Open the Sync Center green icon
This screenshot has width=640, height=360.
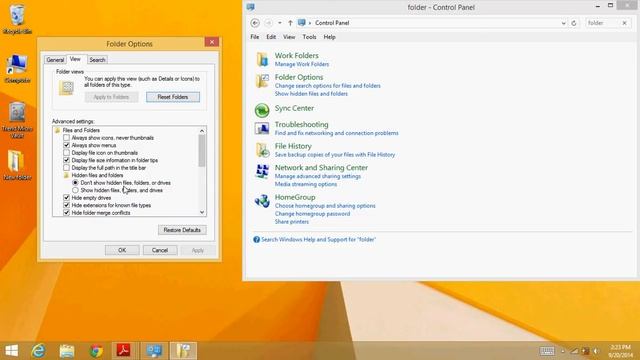(x=262, y=110)
